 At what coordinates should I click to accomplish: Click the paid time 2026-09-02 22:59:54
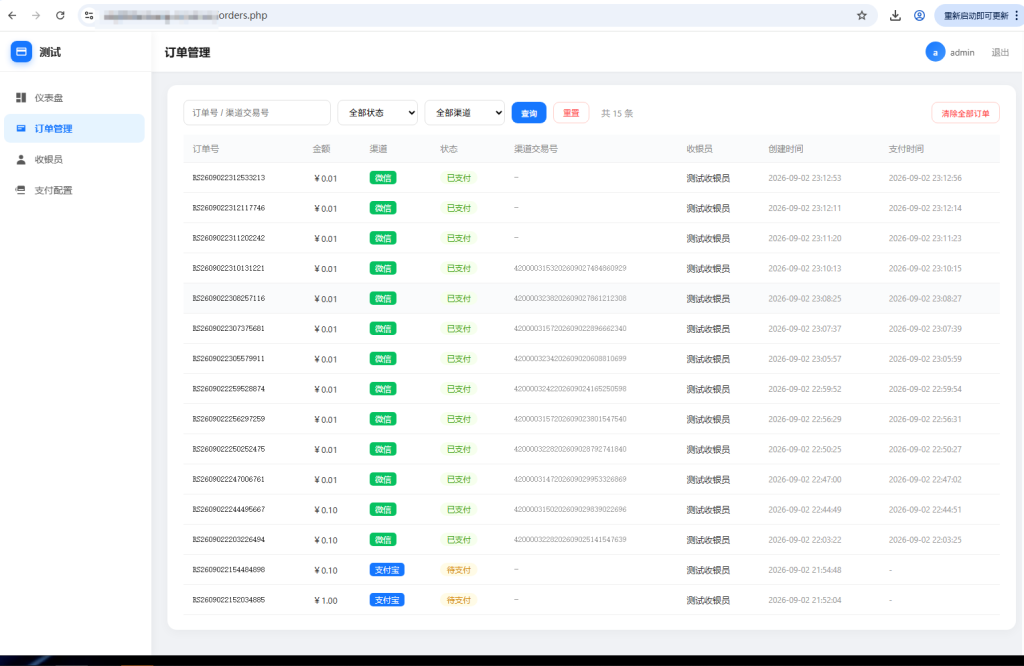coord(925,389)
